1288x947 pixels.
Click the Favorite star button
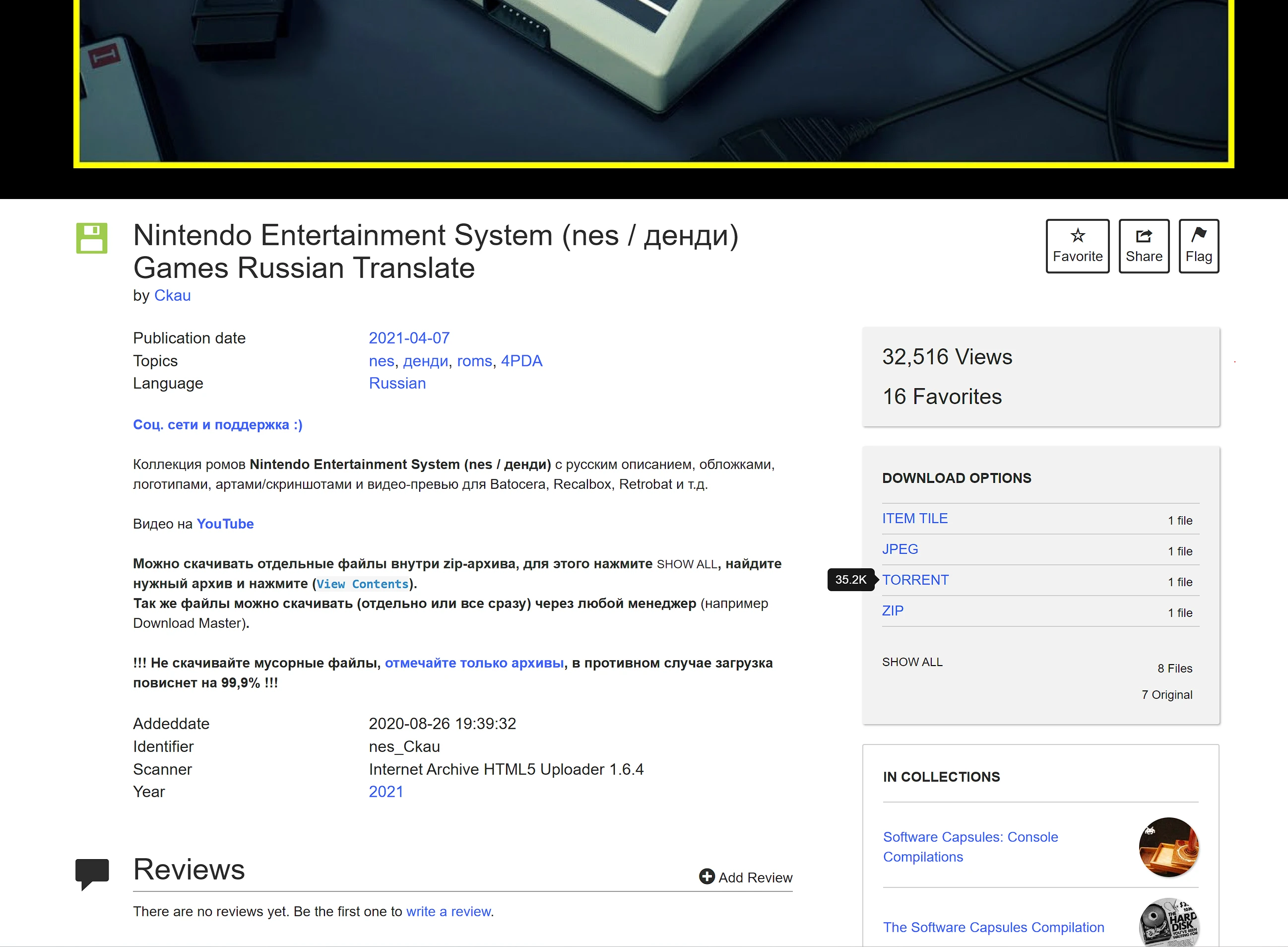(1077, 246)
